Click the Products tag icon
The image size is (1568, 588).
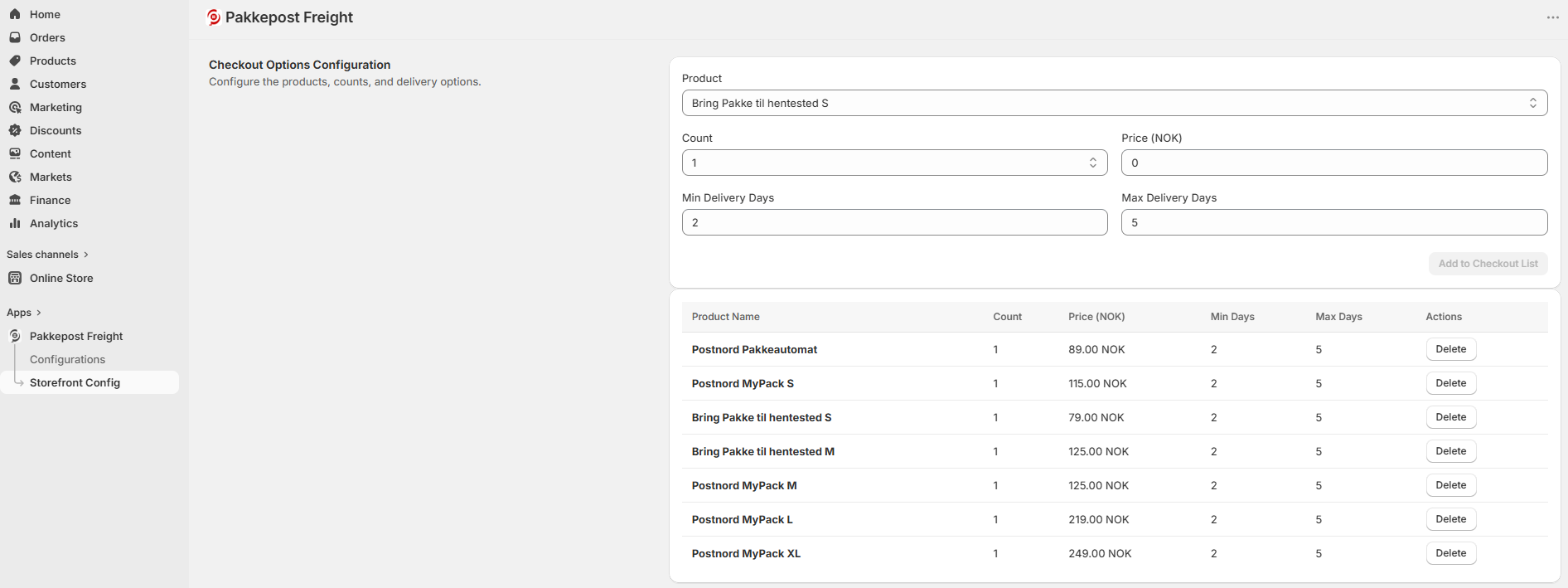point(15,61)
